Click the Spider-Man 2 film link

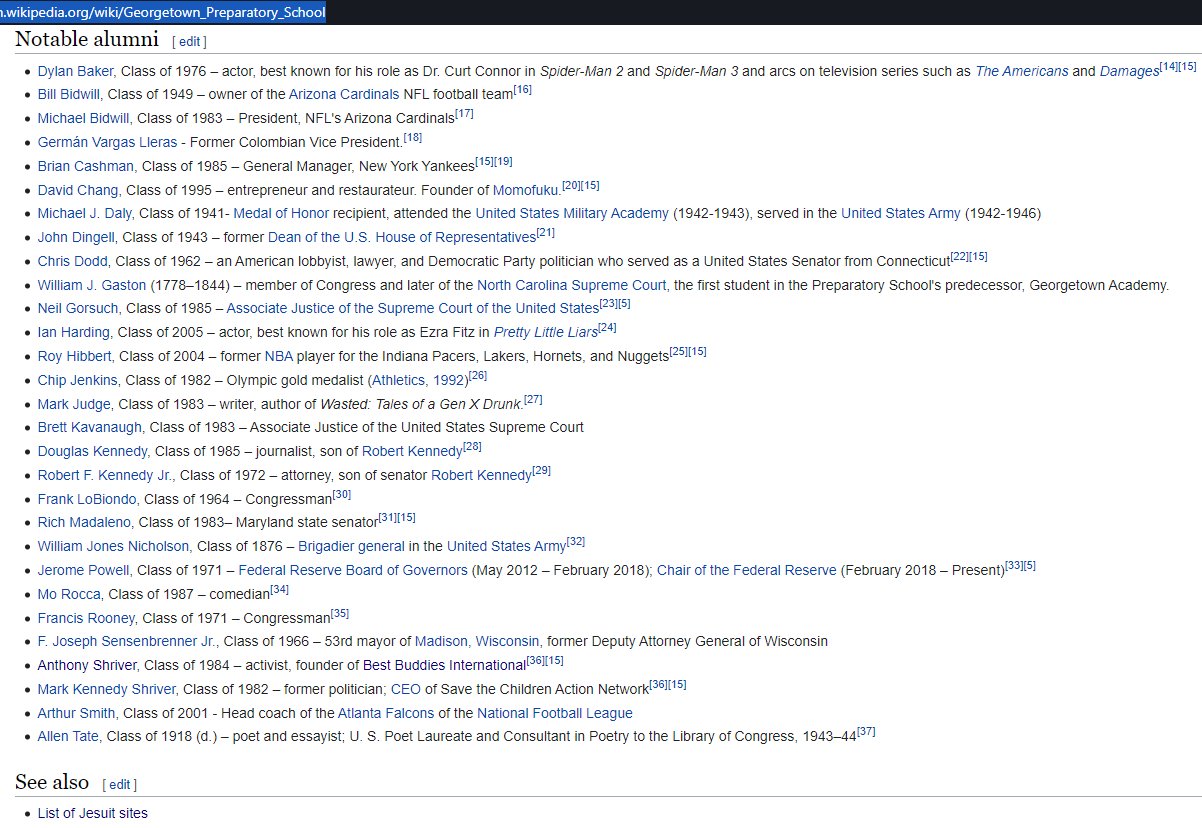(581, 71)
